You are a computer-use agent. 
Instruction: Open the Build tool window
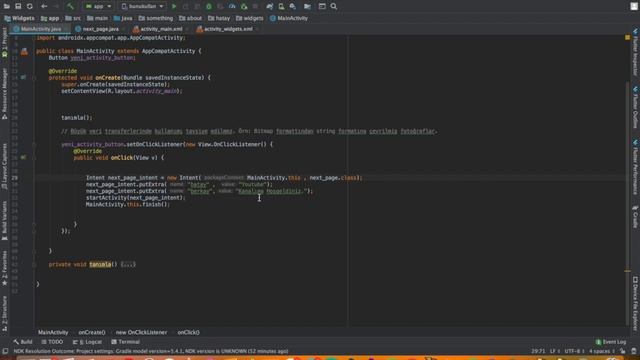(23, 342)
